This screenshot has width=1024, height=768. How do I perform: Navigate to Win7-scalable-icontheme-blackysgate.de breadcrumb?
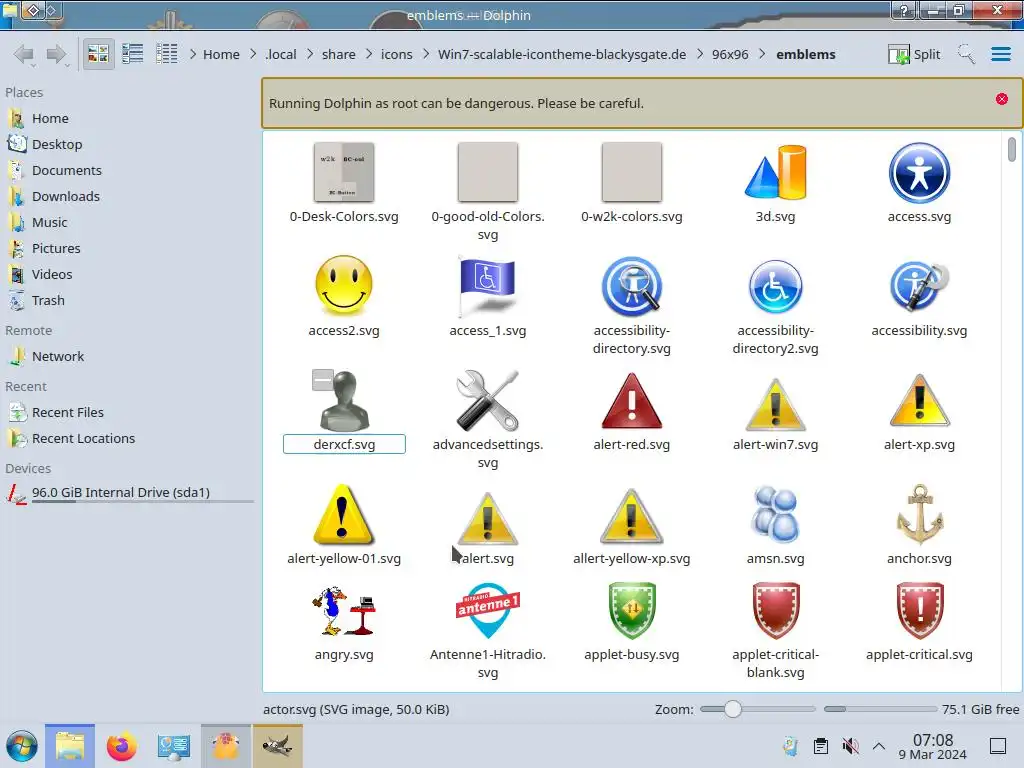562,54
